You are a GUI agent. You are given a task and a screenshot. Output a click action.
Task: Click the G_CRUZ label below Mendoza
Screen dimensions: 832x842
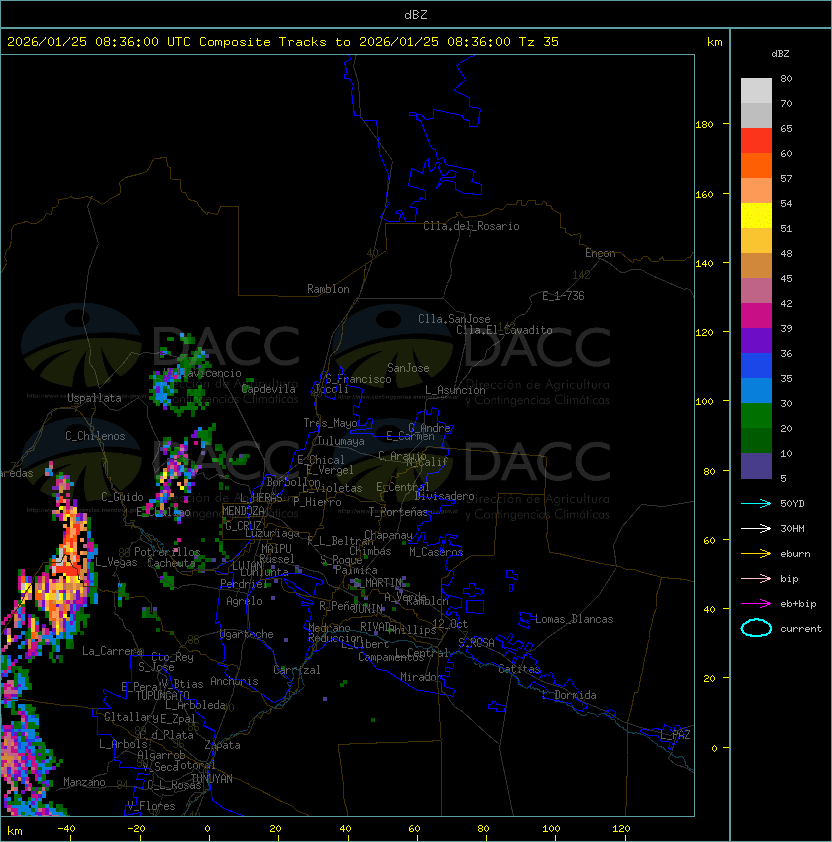point(243,525)
